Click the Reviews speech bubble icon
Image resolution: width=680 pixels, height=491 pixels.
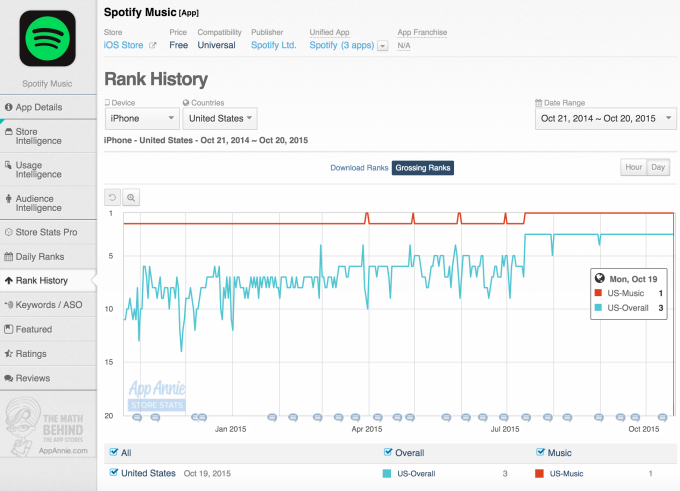(x=9, y=378)
